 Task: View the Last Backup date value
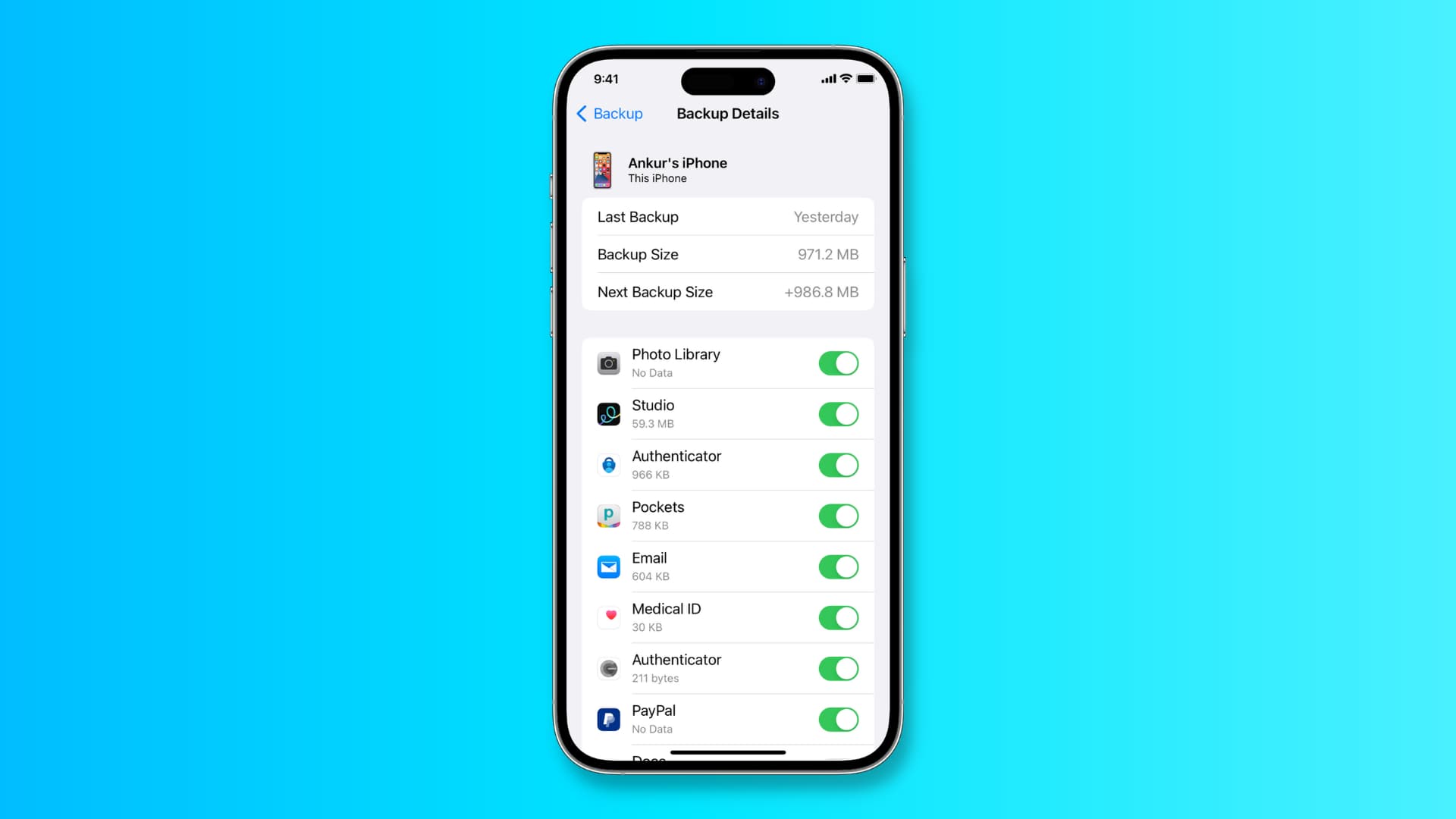pos(826,216)
